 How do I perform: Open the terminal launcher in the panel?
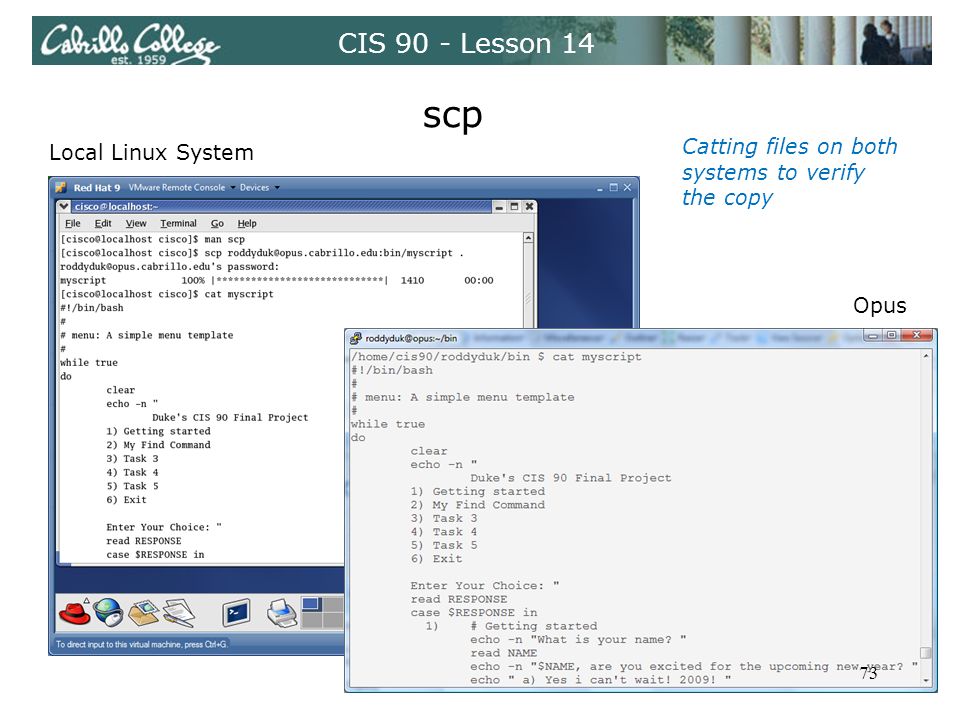(x=236, y=612)
